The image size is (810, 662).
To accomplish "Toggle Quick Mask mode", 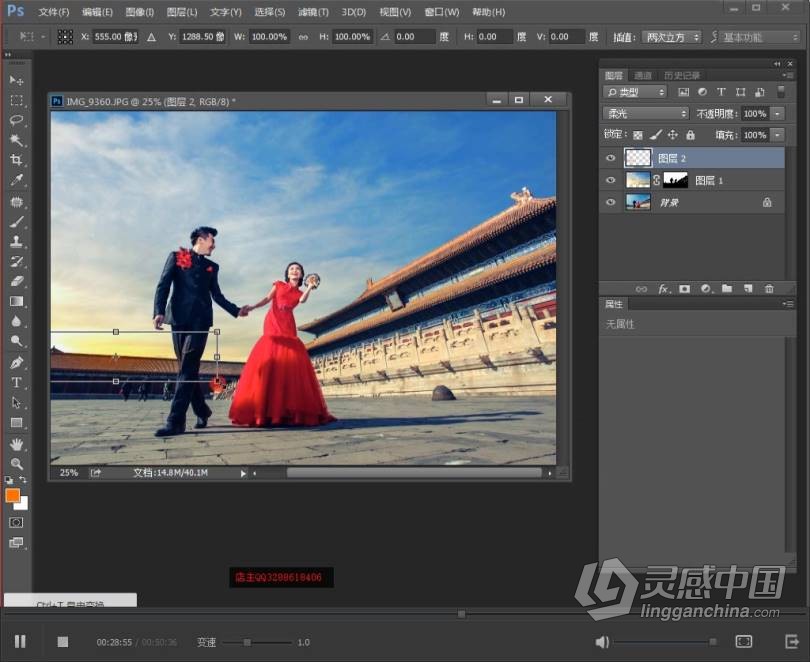I will click(16, 523).
